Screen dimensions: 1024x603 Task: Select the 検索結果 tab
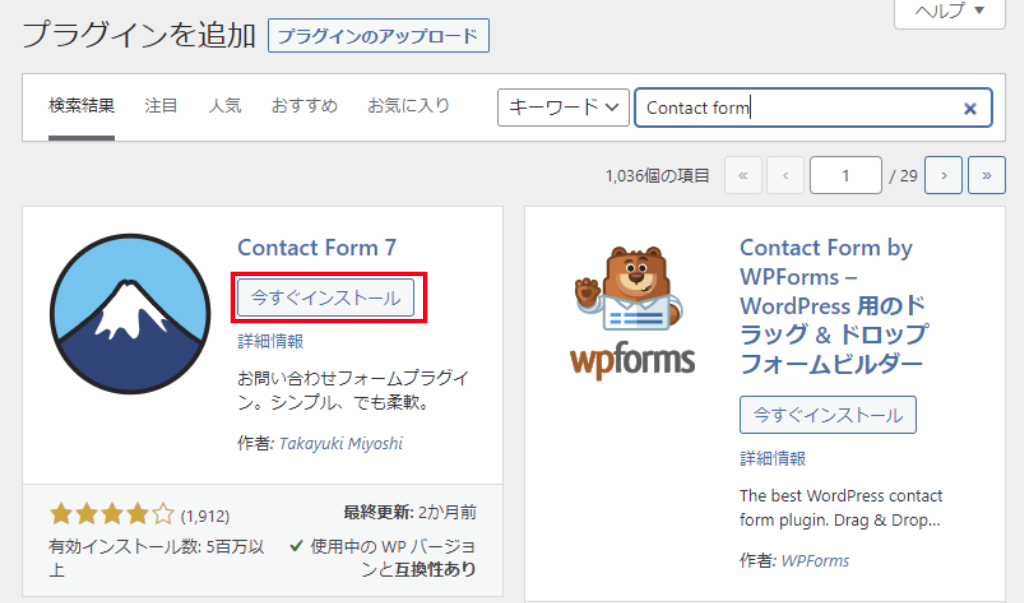pos(82,106)
